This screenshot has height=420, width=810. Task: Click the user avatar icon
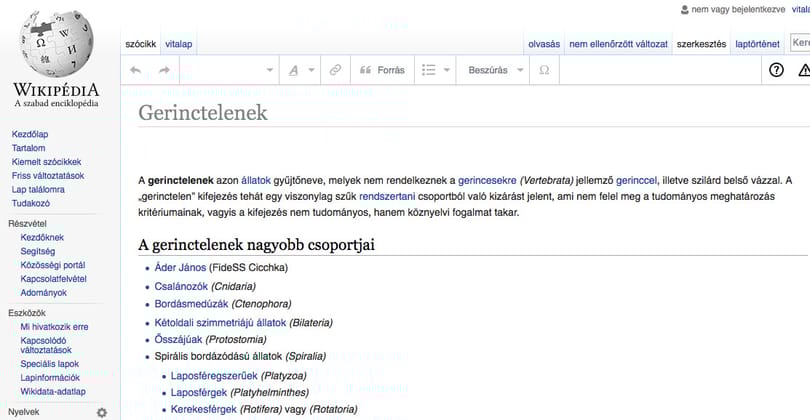click(x=685, y=9)
